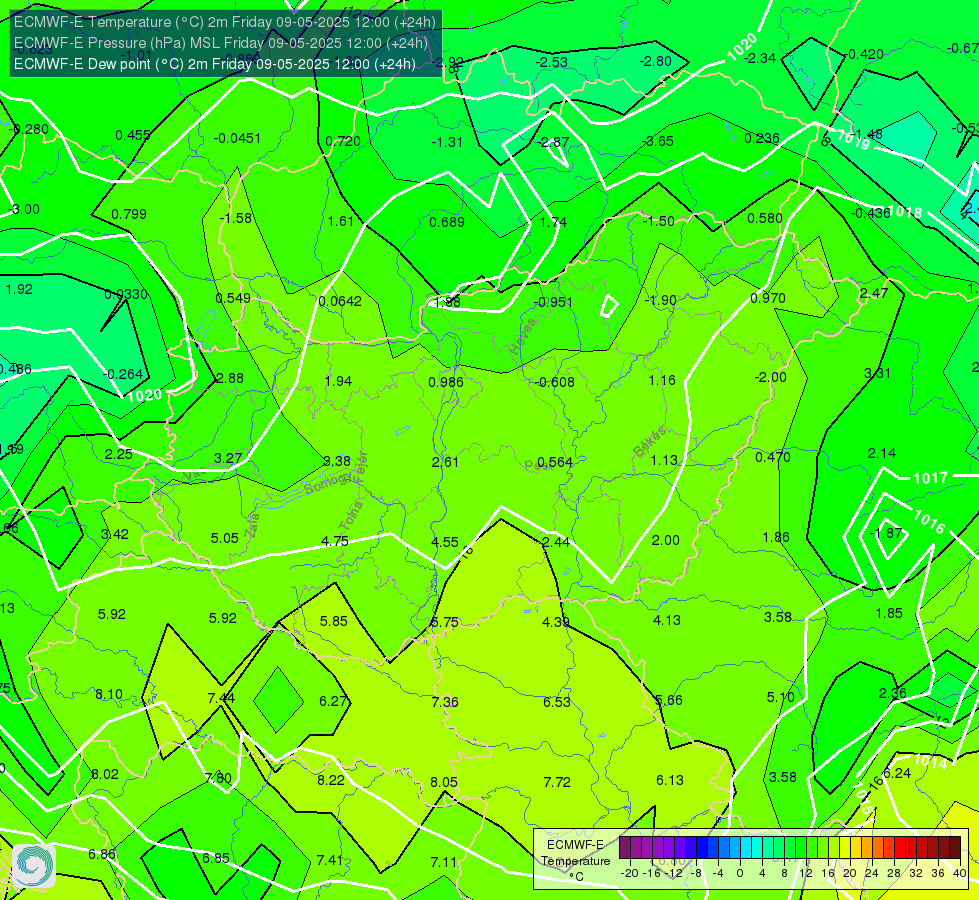
Task: Click the dew point value 6.53
Action: point(557,702)
